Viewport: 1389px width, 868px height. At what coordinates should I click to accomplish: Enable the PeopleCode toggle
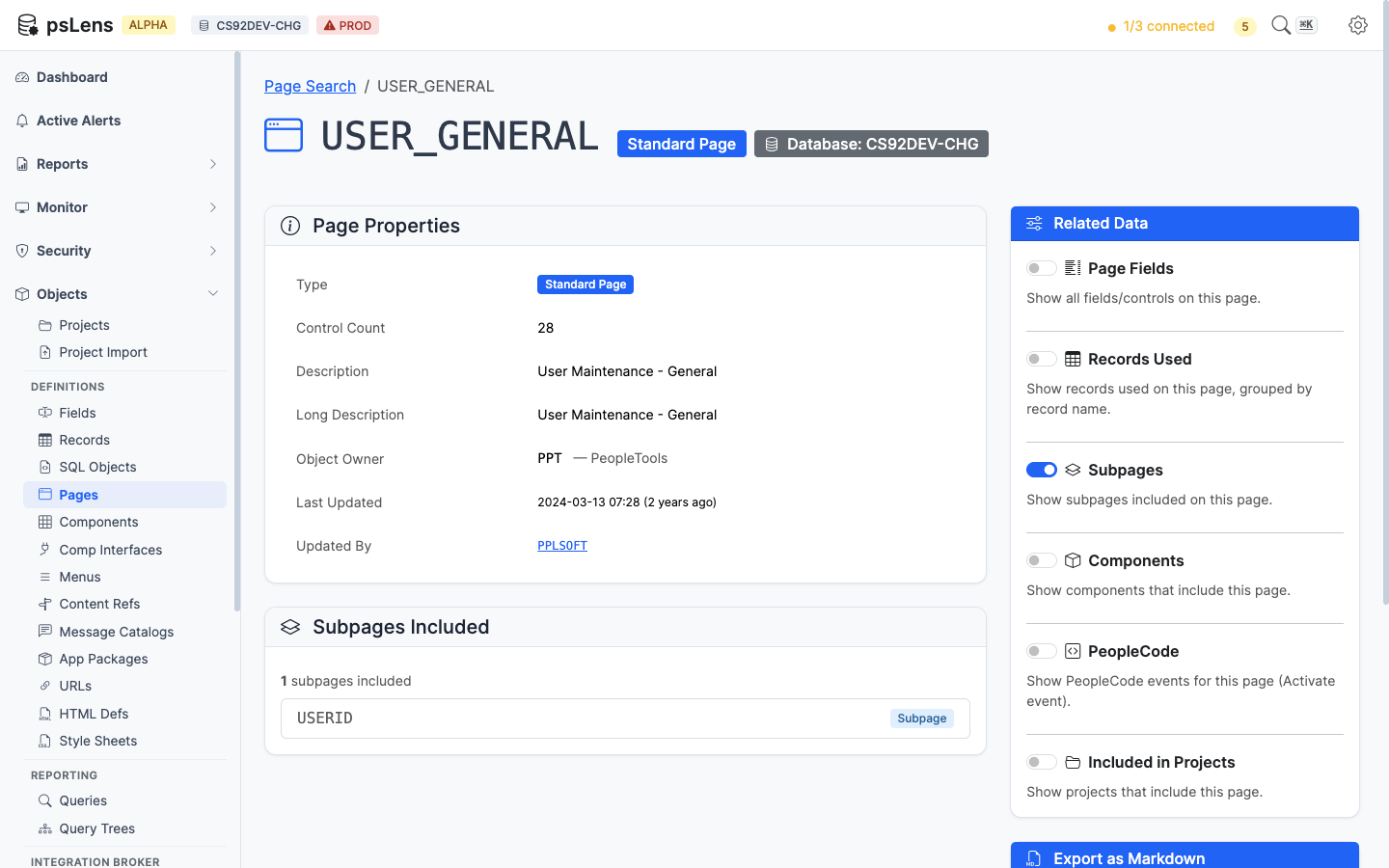click(x=1042, y=651)
